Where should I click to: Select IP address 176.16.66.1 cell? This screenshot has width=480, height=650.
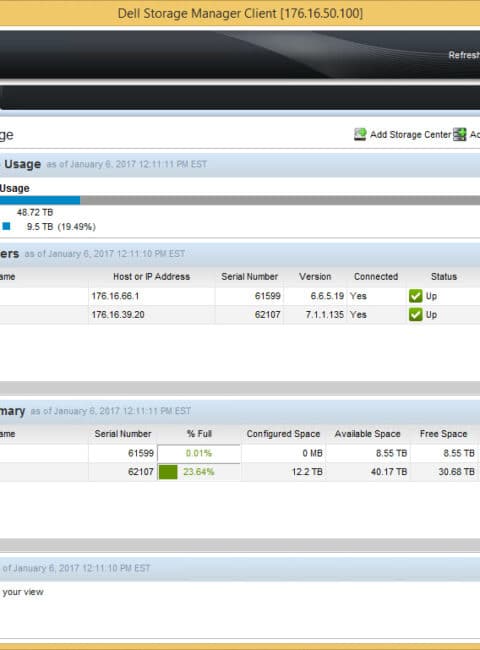[152, 296]
